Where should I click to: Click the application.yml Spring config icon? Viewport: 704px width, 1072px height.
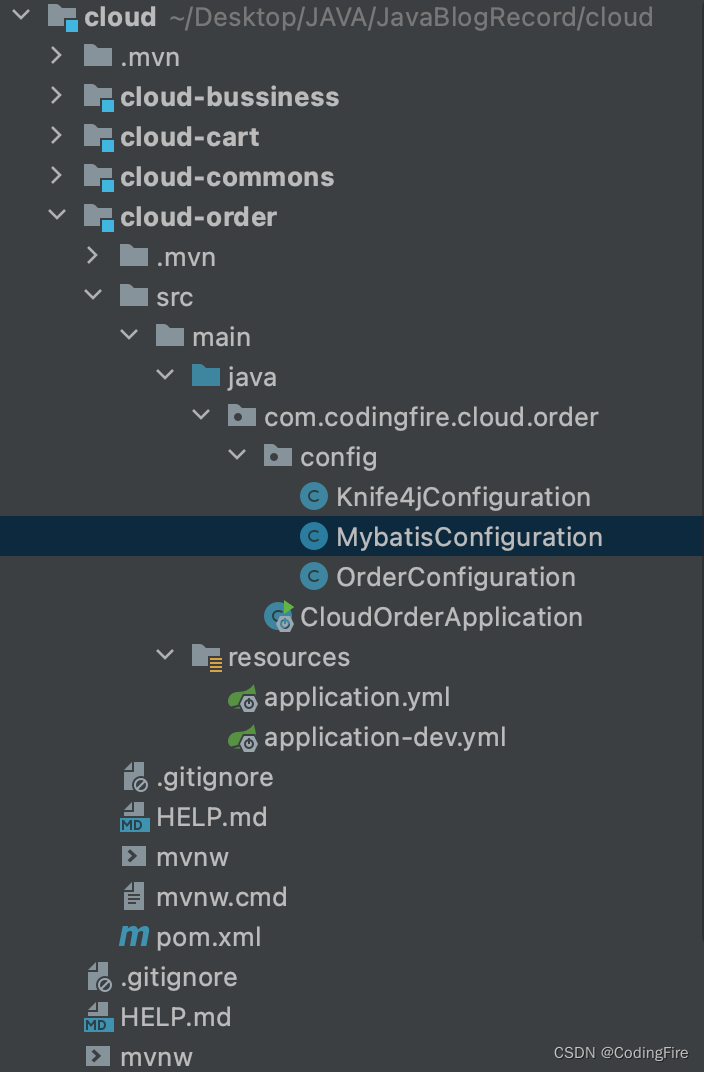pos(243,698)
